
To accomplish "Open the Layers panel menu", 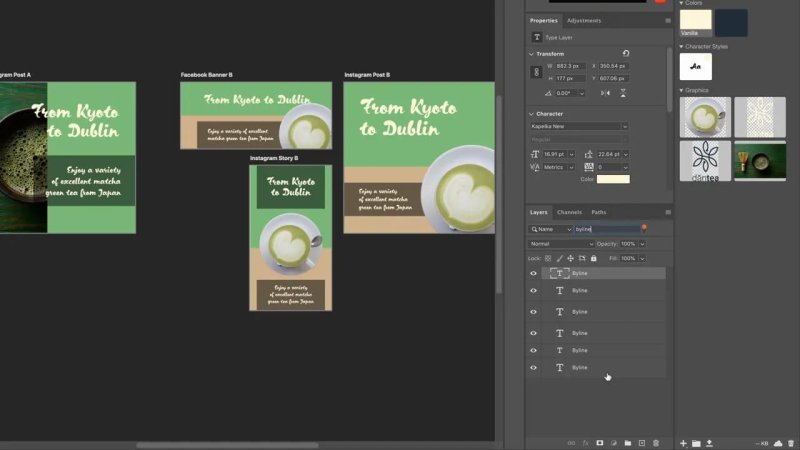I will pos(668,212).
